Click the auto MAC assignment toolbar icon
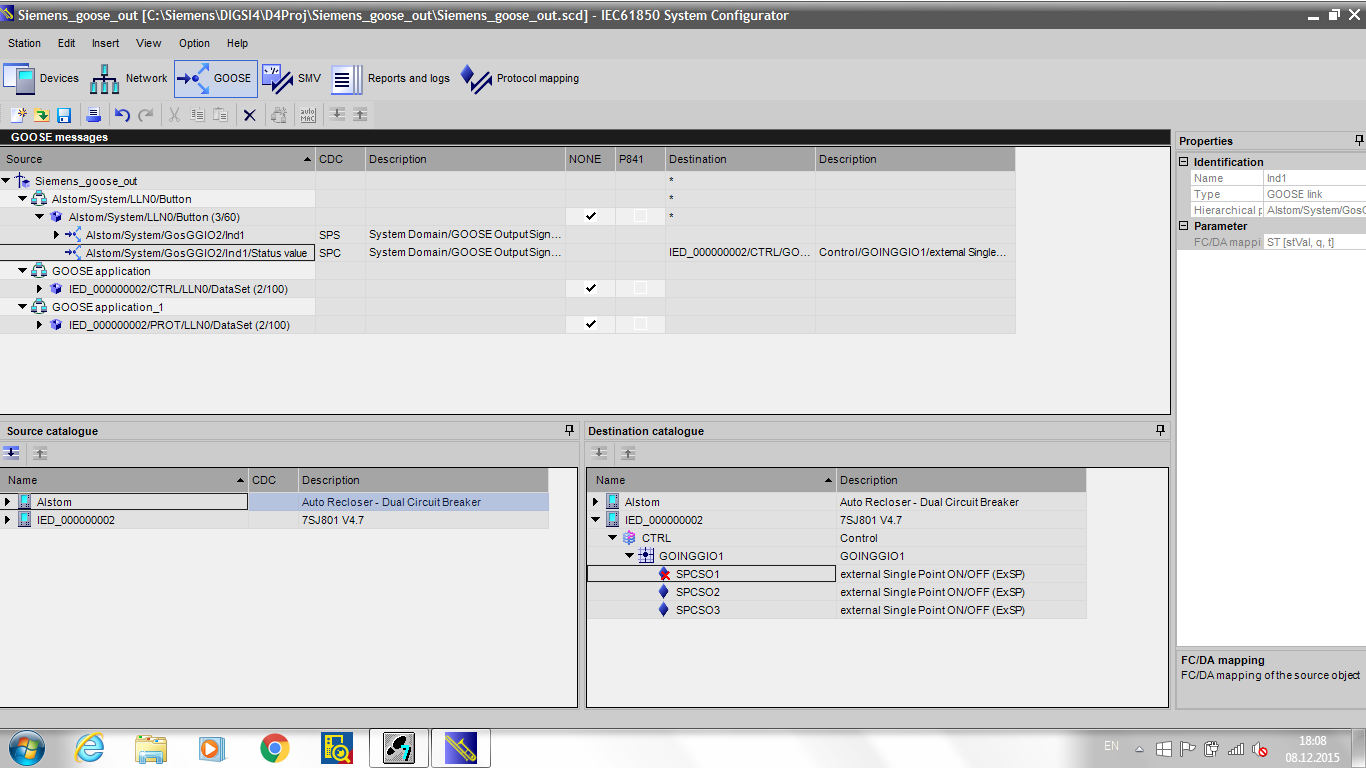This screenshot has width=1366, height=768. [308, 114]
